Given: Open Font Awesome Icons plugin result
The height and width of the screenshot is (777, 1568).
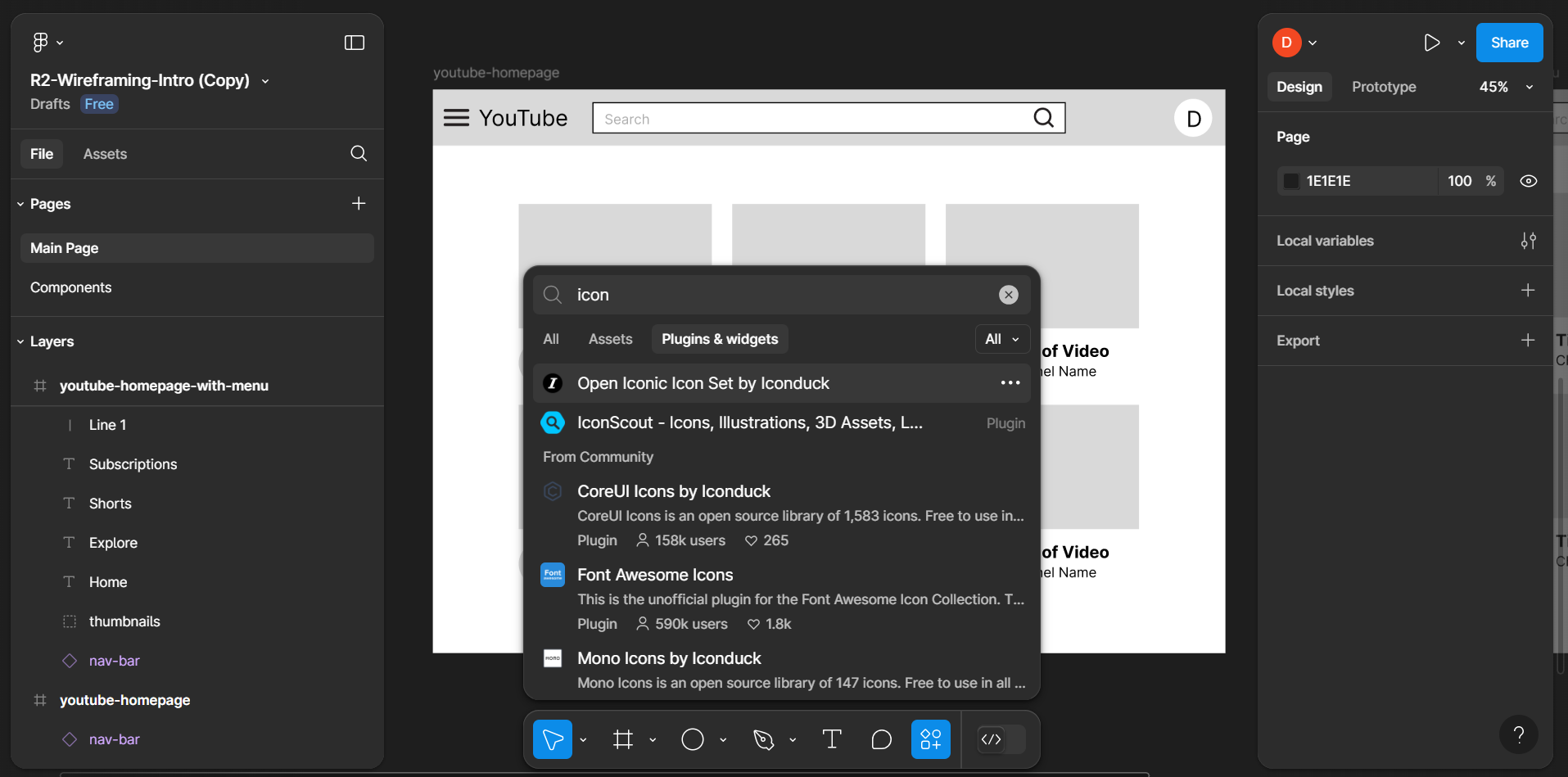Looking at the screenshot, I should (x=781, y=599).
